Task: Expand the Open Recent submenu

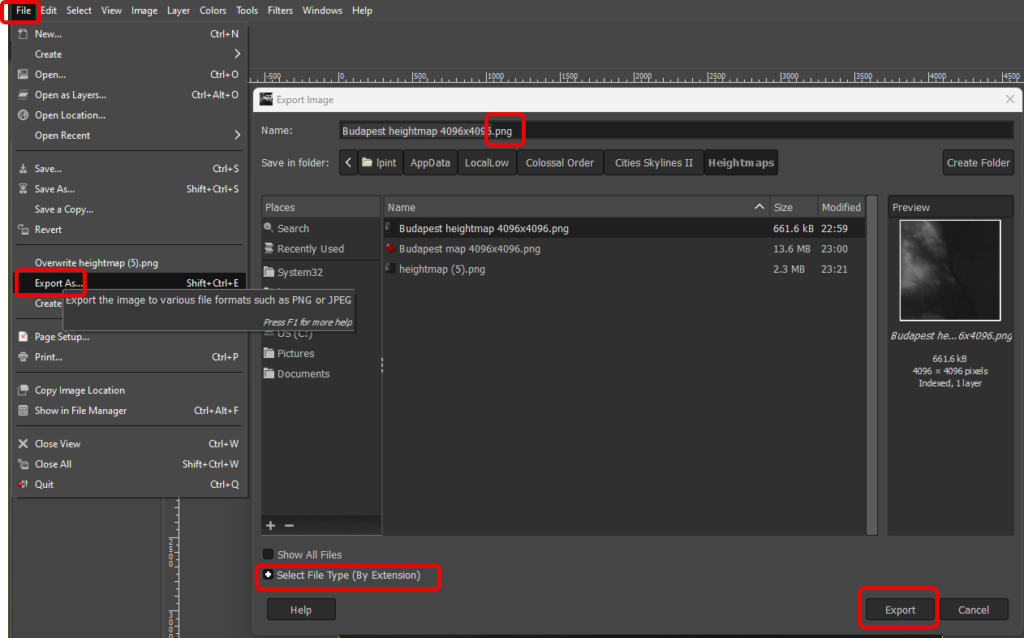Action: point(237,135)
